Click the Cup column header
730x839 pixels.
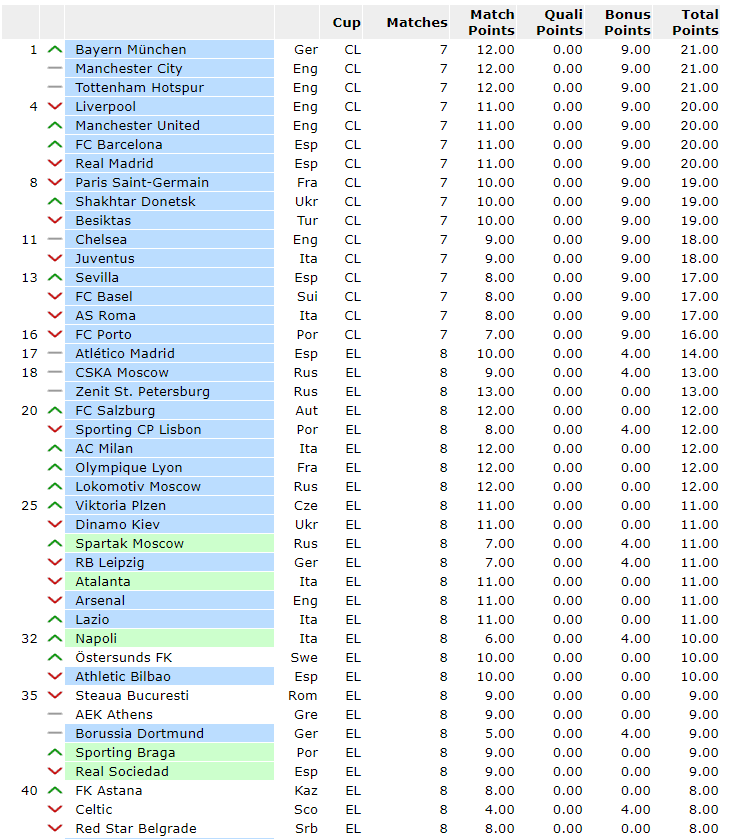tap(346, 22)
